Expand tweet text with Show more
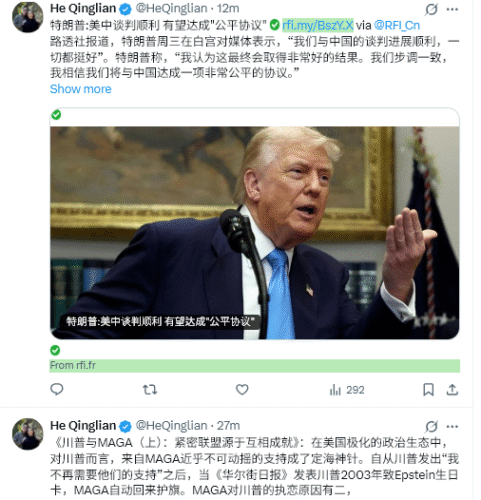The width and height of the screenshot is (481, 500). pos(81,89)
